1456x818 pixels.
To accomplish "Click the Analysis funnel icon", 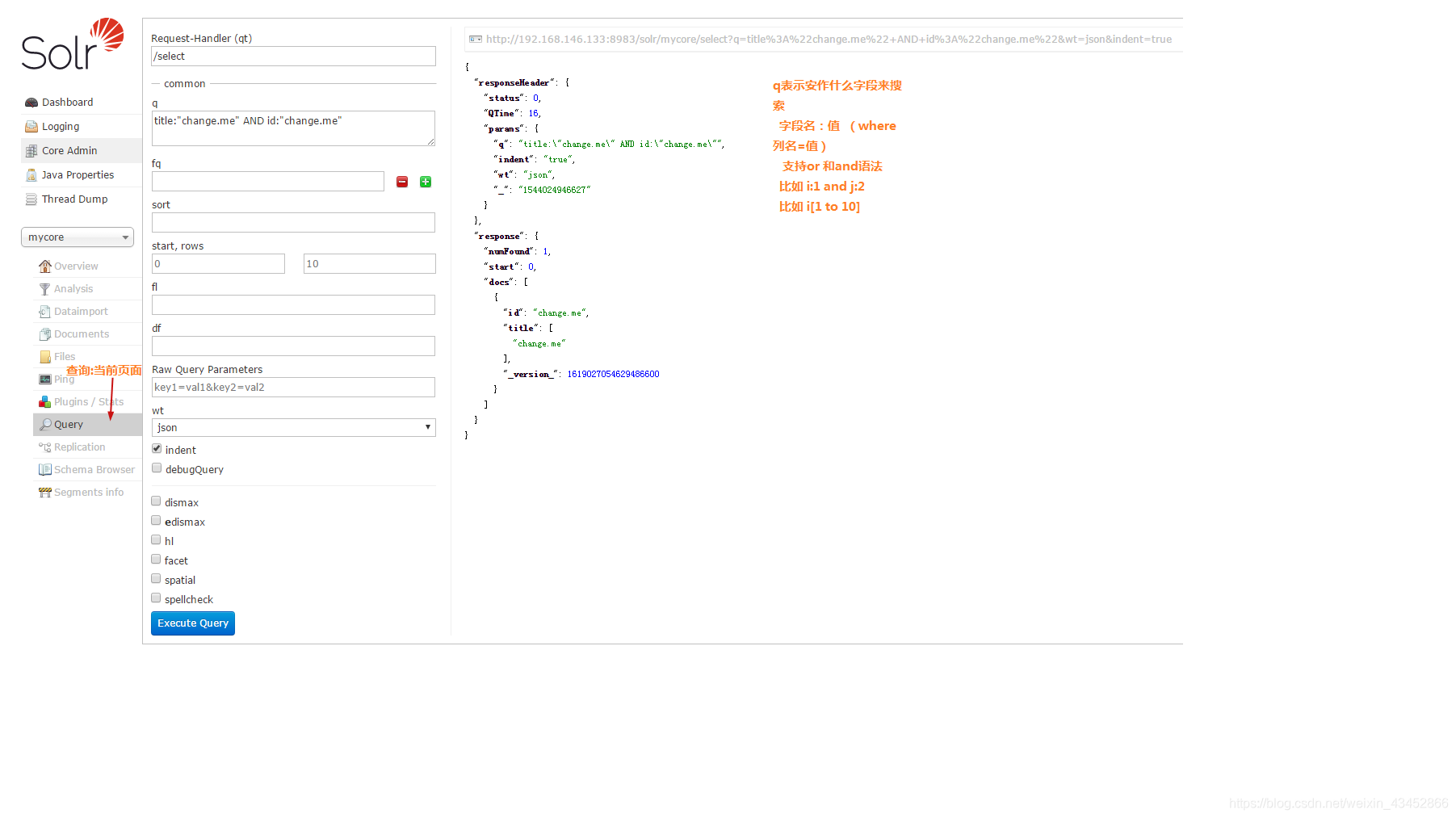I will (45, 289).
